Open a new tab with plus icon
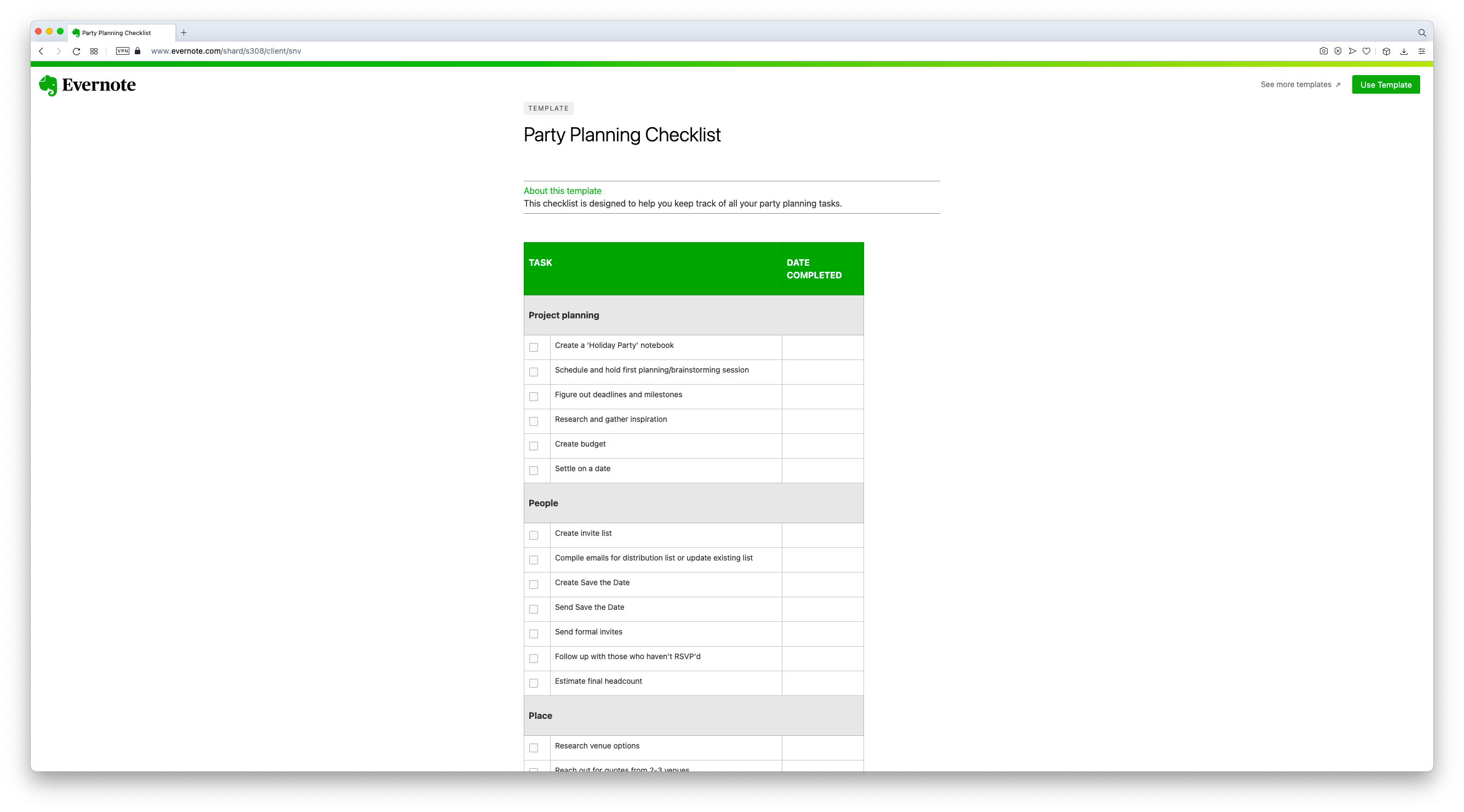 point(184,33)
